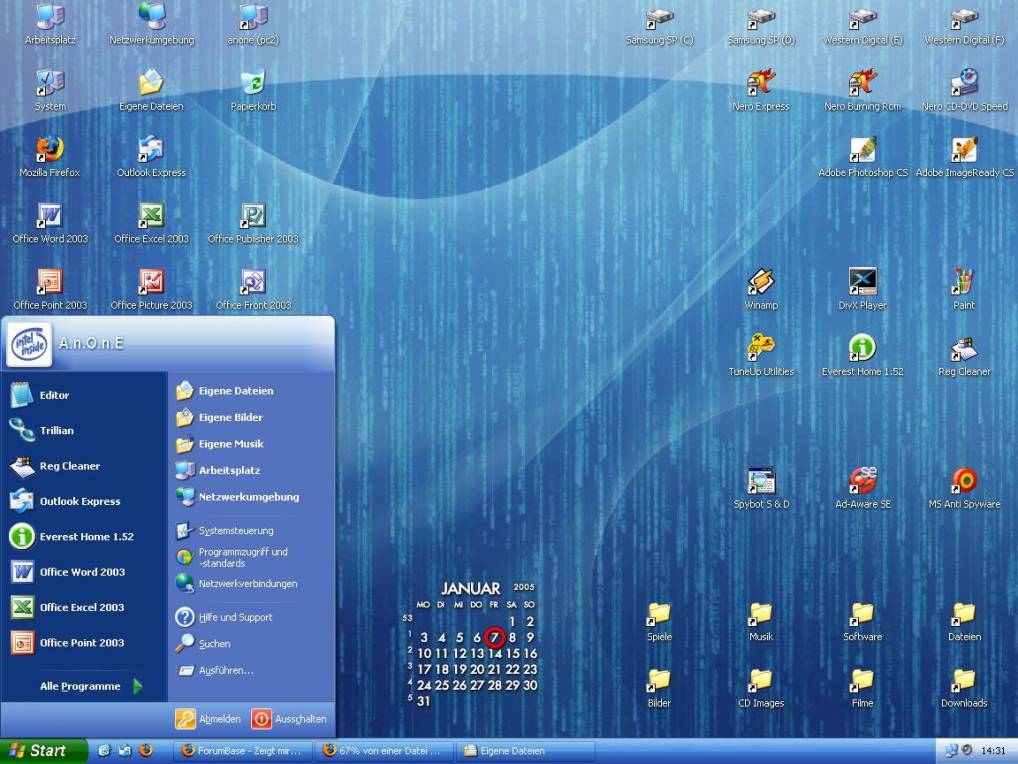This screenshot has width=1018, height=764.
Task: Open Programmzugriff und -standards
Action: coord(251,557)
